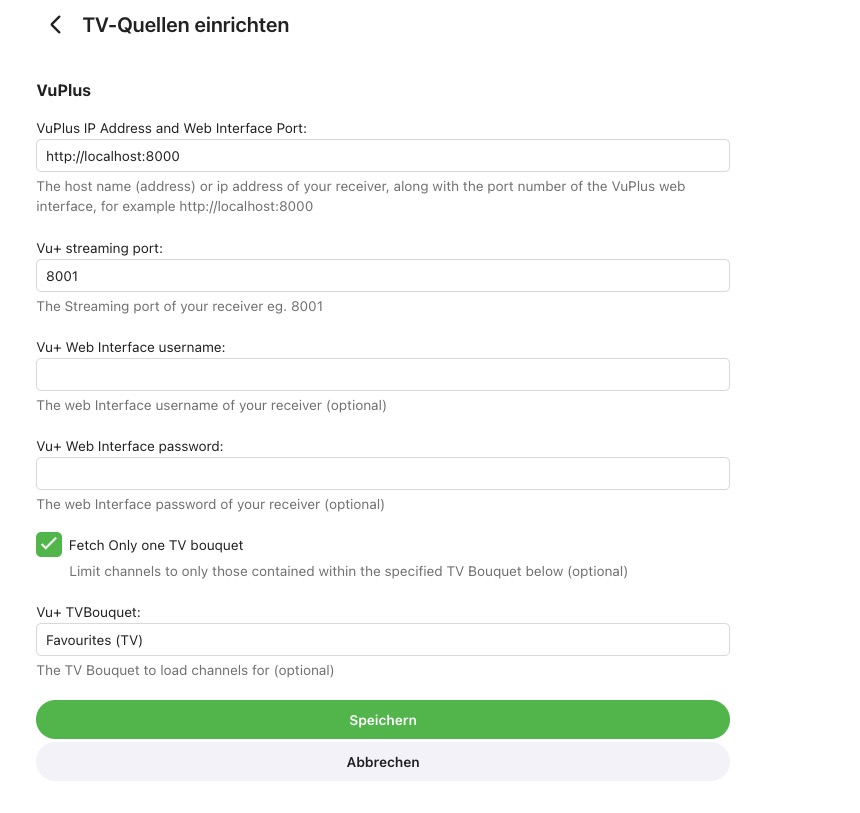Select the Vu+ TVBouquet text field
The width and height of the screenshot is (860, 813).
tap(382, 640)
